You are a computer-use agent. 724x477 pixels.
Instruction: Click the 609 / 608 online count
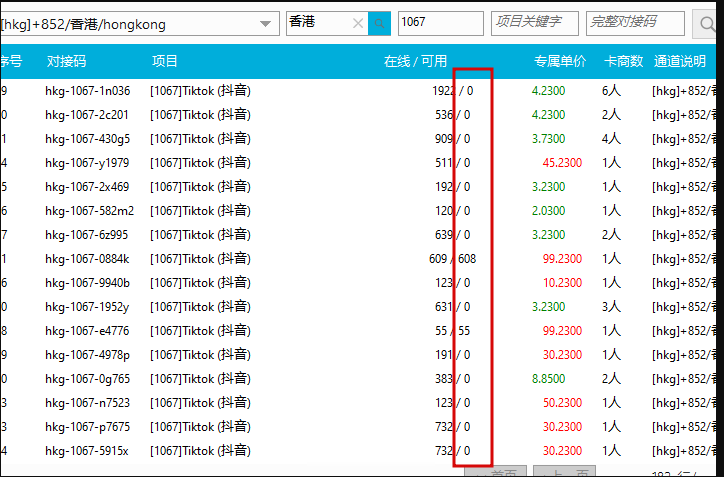452,259
